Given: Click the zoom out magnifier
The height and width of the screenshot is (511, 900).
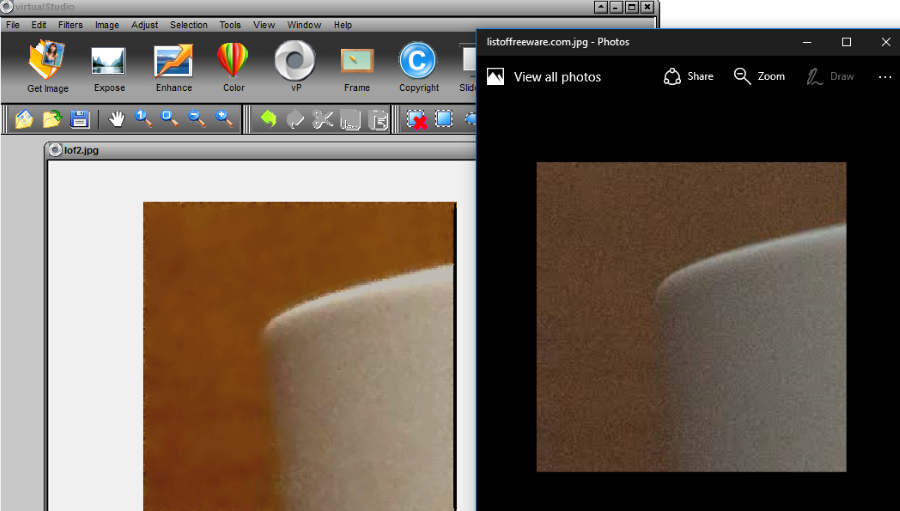Looking at the screenshot, I should (x=197, y=119).
